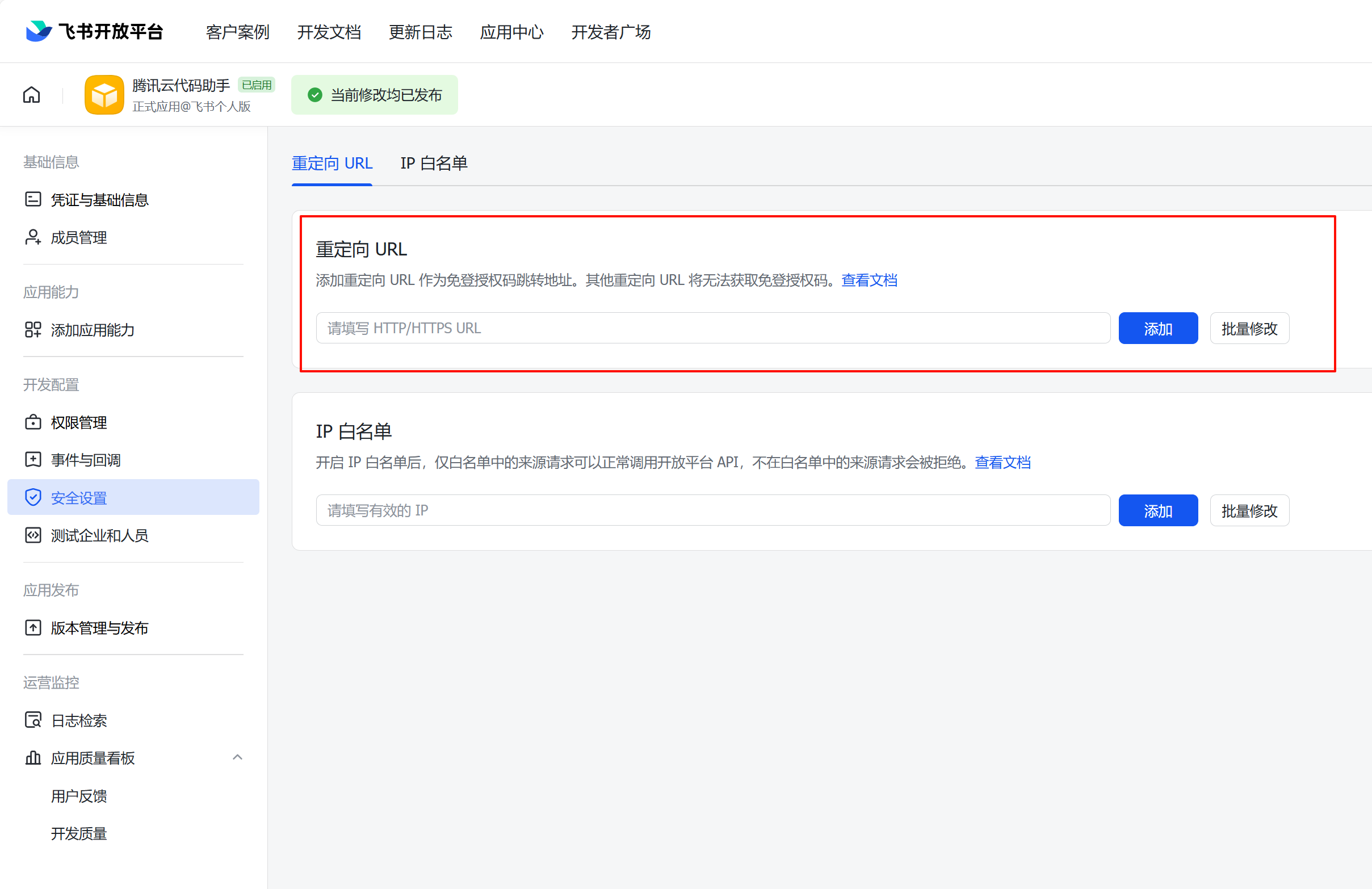Select 添加应用能力 in sidebar
Viewport: 1372px width, 889px height.
pos(92,330)
